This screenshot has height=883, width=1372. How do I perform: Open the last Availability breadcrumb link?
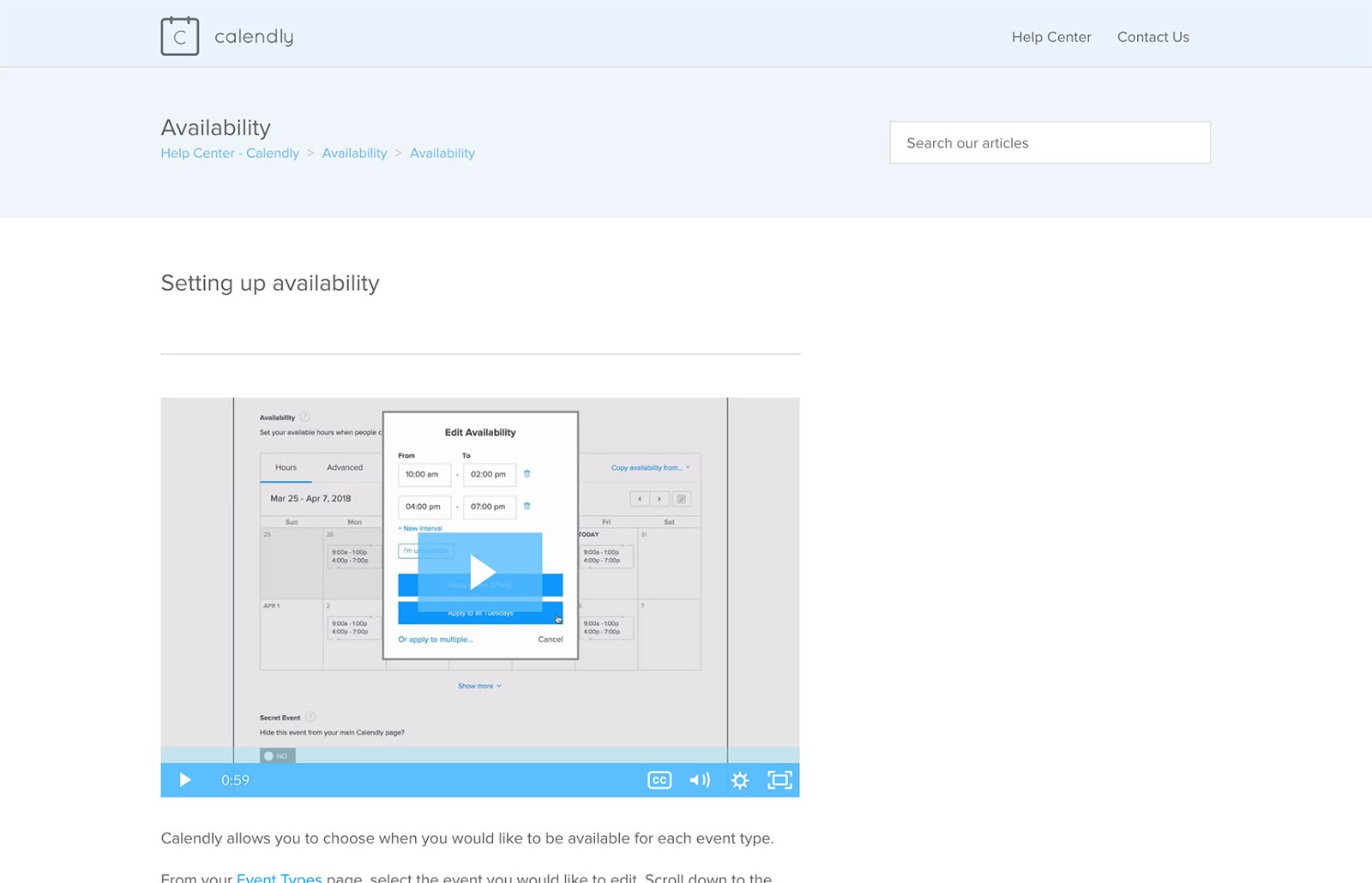pyautogui.click(x=442, y=153)
